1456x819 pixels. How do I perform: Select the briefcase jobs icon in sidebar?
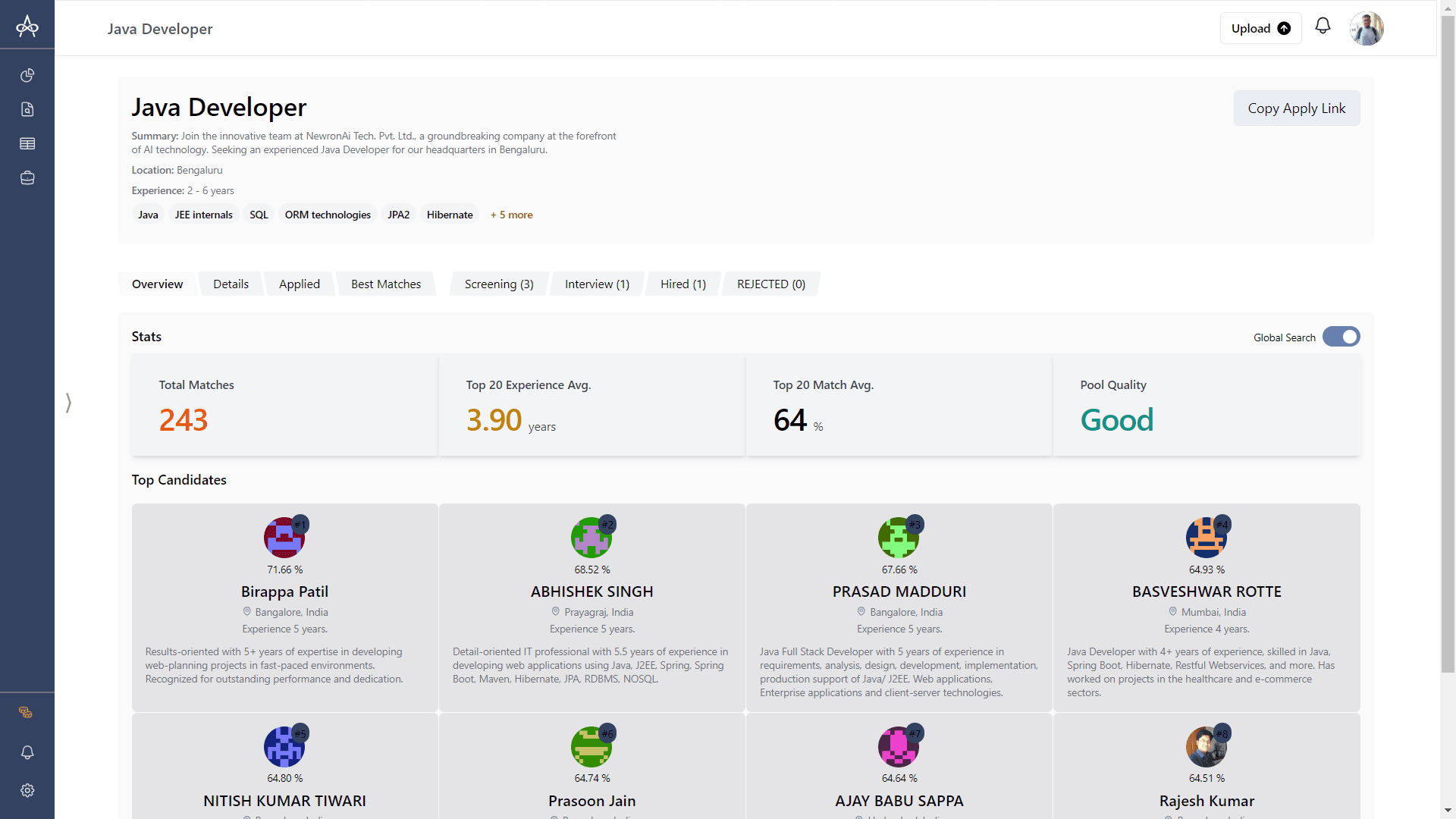pos(27,177)
